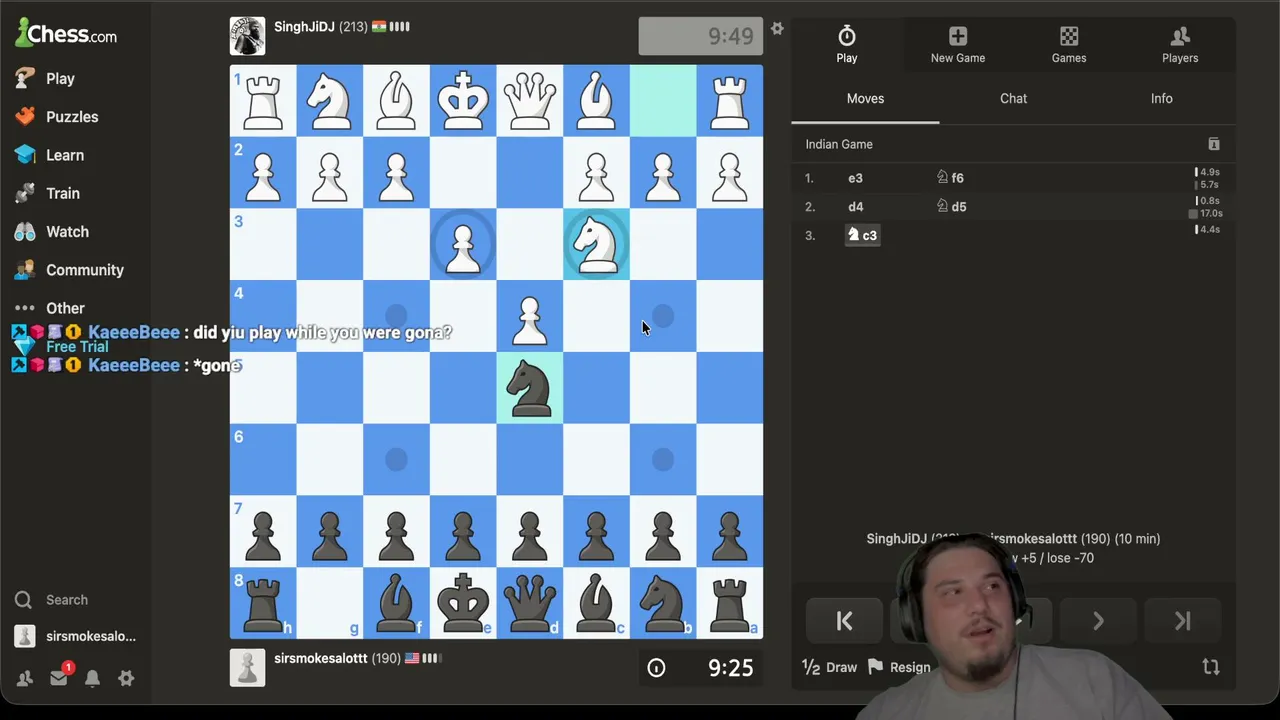The height and width of the screenshot is (720, 1280).
Task: Move the knight to the f6 dot
Action: (396, 460)
